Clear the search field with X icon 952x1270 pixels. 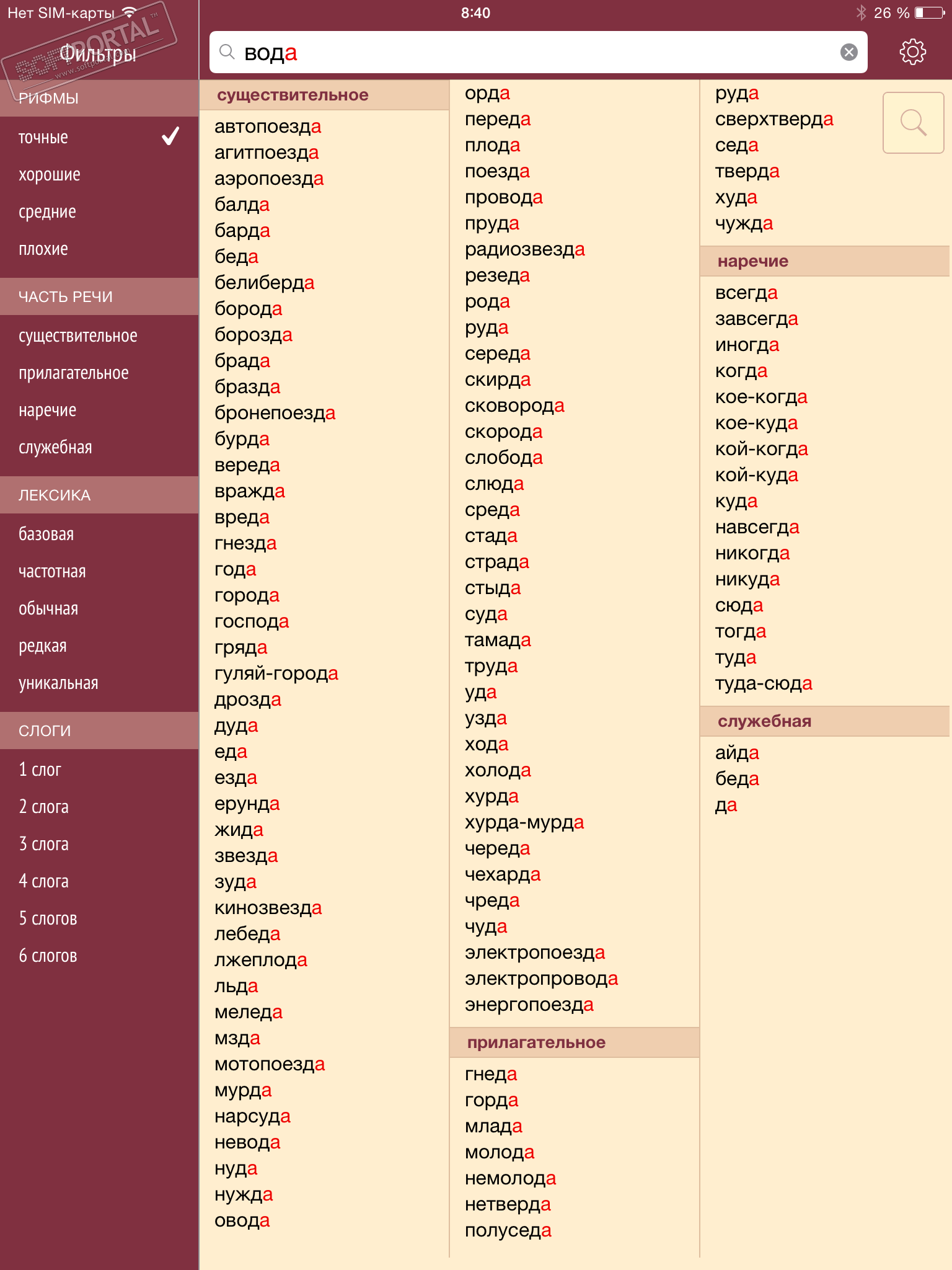pyautogui.click(x=849, y=52)
